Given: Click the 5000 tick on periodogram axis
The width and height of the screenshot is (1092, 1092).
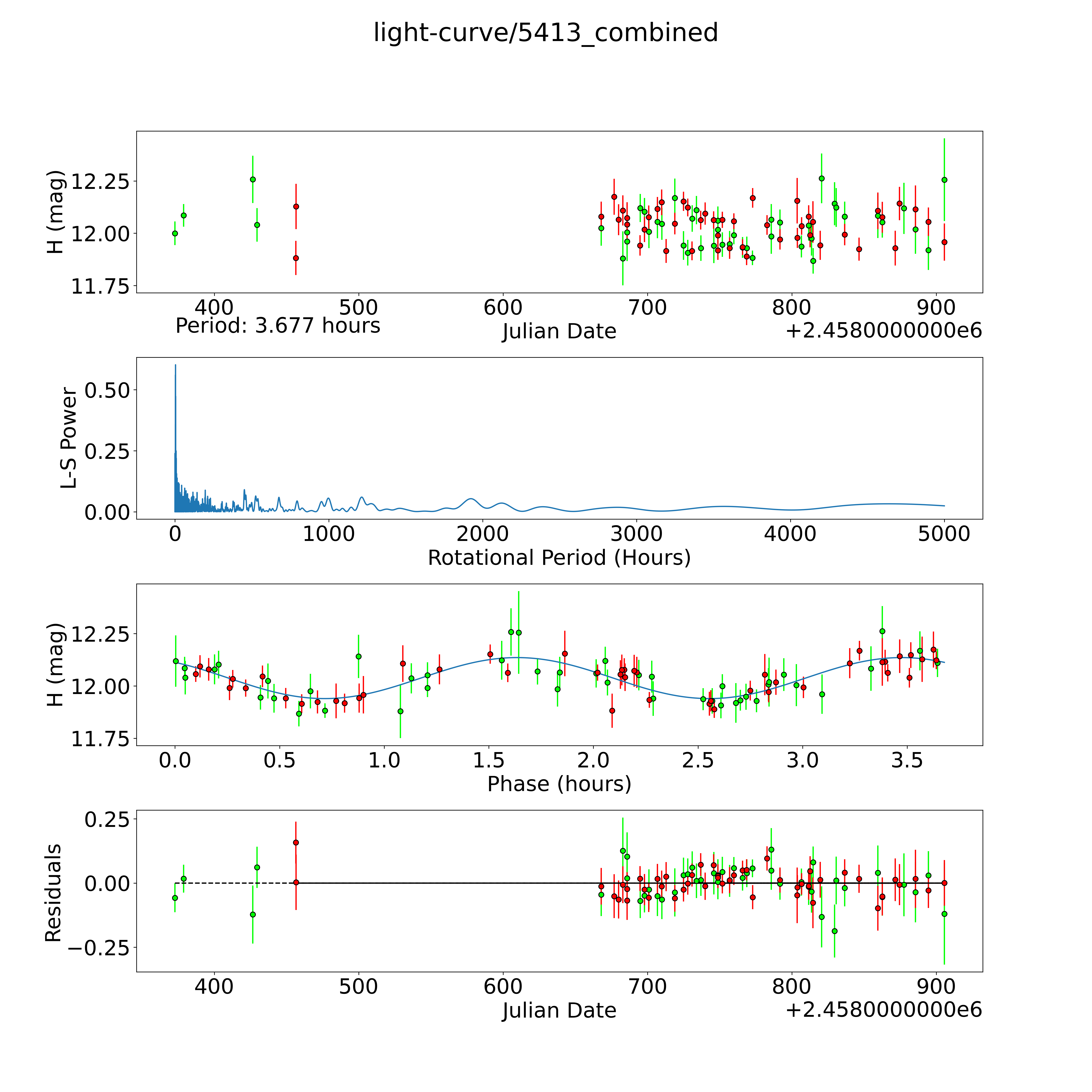Looking at the screenshot, I should point(944,534).
